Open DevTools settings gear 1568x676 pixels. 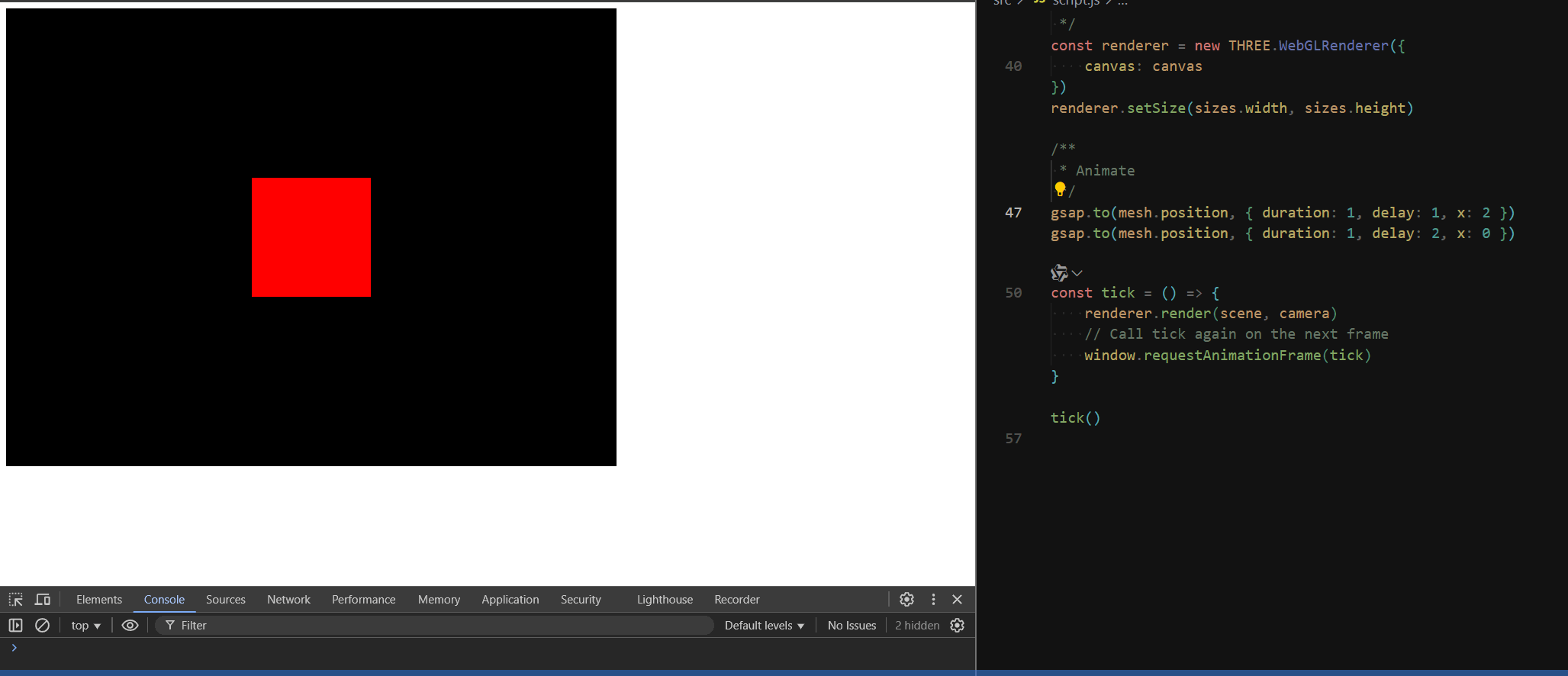tap(906, 600)
